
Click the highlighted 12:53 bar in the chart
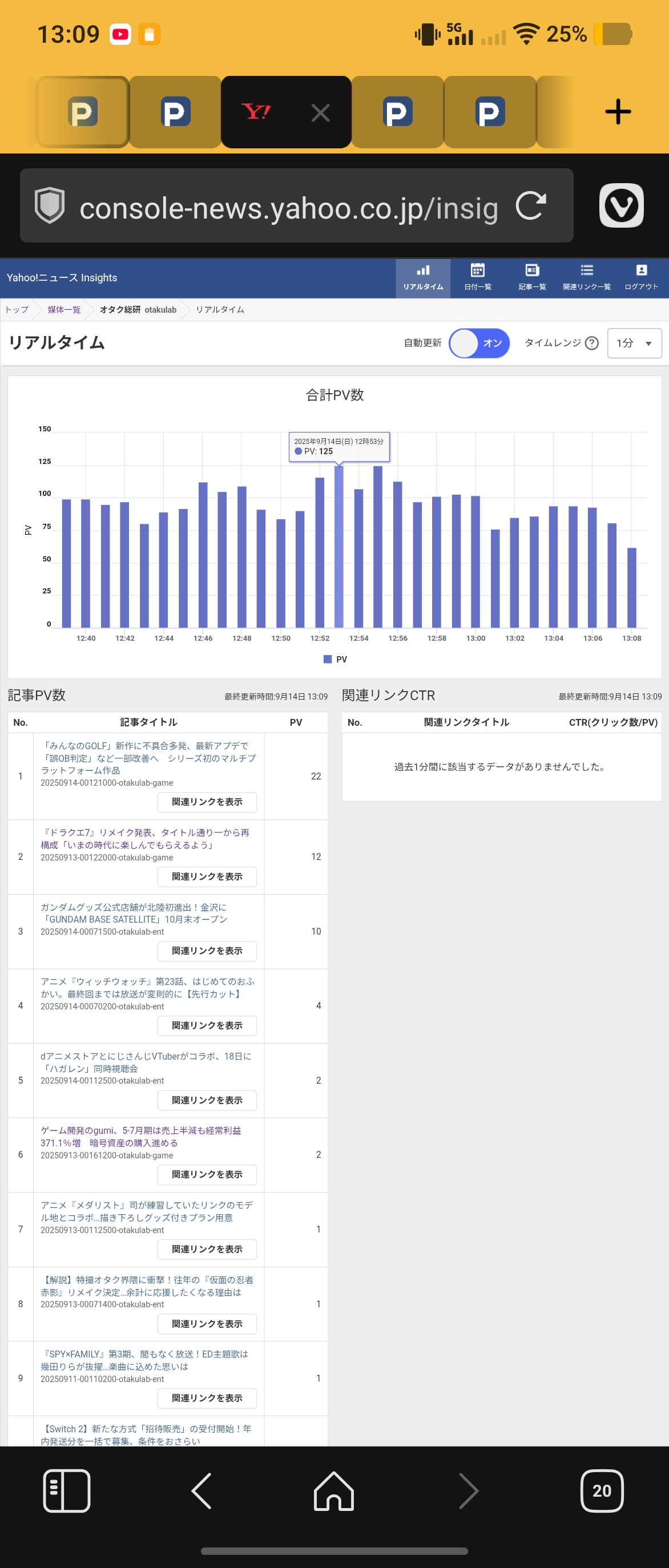tap(339, 547)
